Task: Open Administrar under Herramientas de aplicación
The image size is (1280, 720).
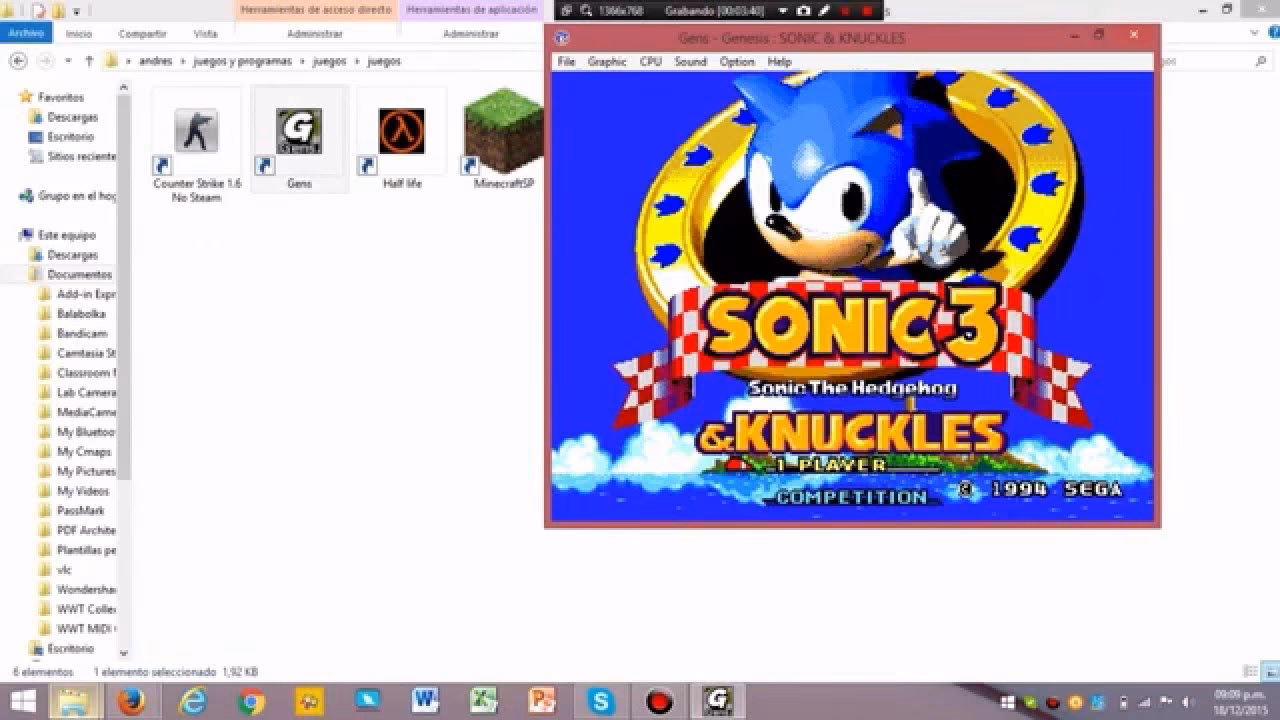Action: pos(470,33)
